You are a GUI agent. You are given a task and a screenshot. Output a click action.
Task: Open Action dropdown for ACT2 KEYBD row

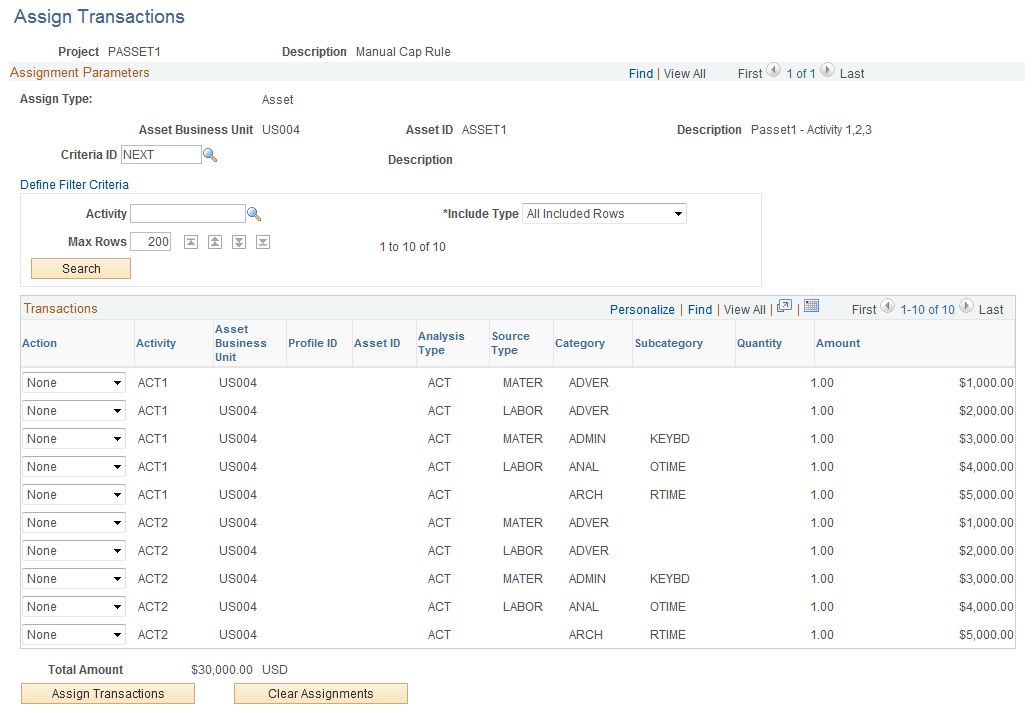[x=73, y=579]
